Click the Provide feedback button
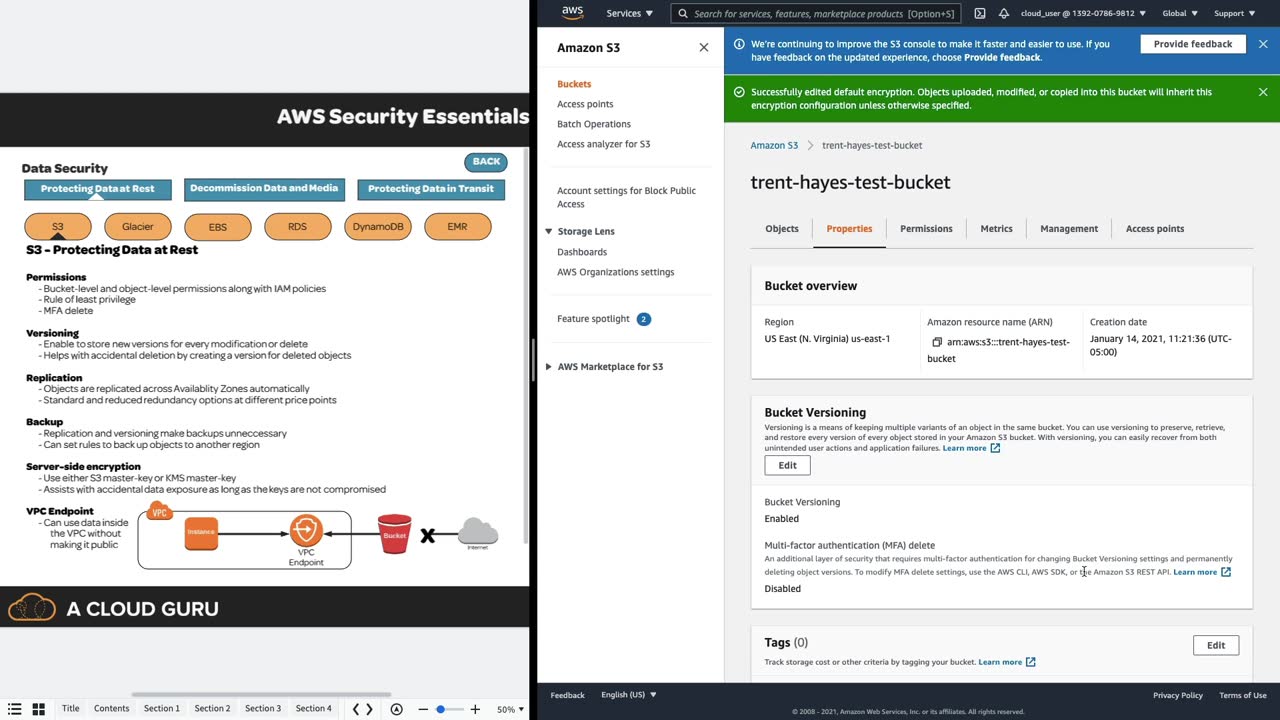The width and height of the screenshot is (1280, 720). point(1192,44)
